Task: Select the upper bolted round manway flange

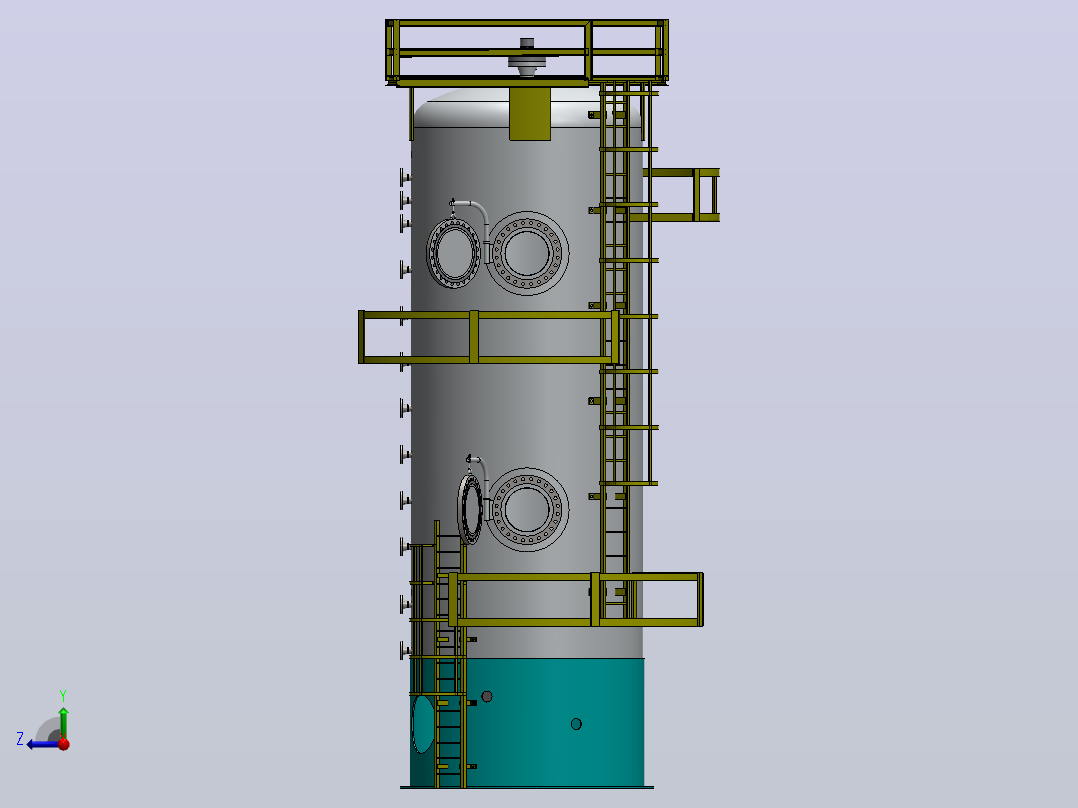Action: pos(527,253)
